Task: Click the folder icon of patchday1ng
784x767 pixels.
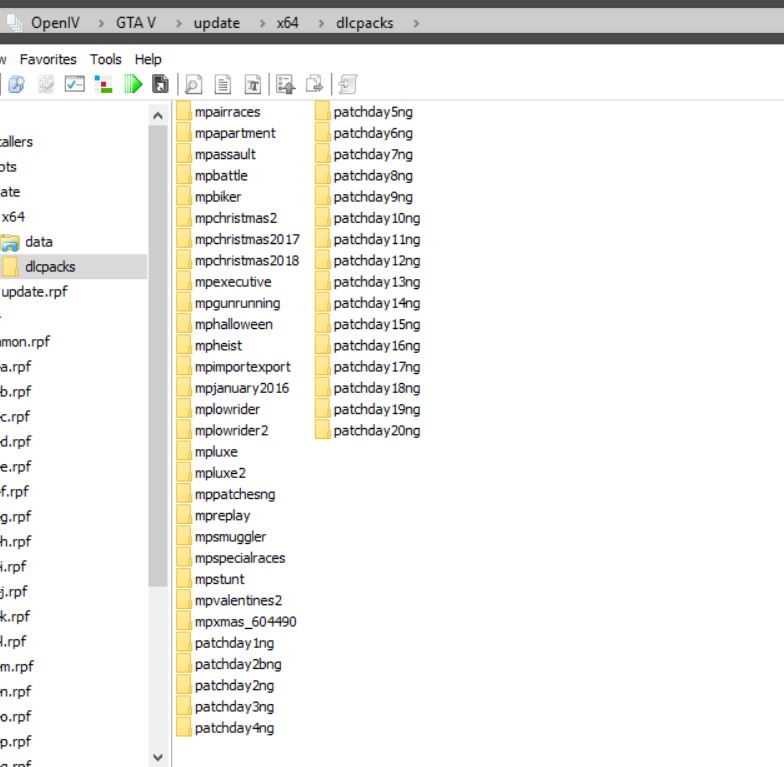Action: tap(184, 643)
